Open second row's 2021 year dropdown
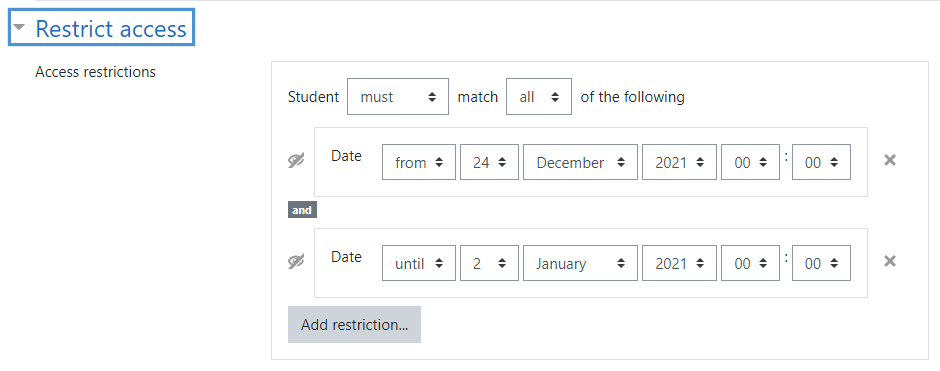 tap(679, 263)
